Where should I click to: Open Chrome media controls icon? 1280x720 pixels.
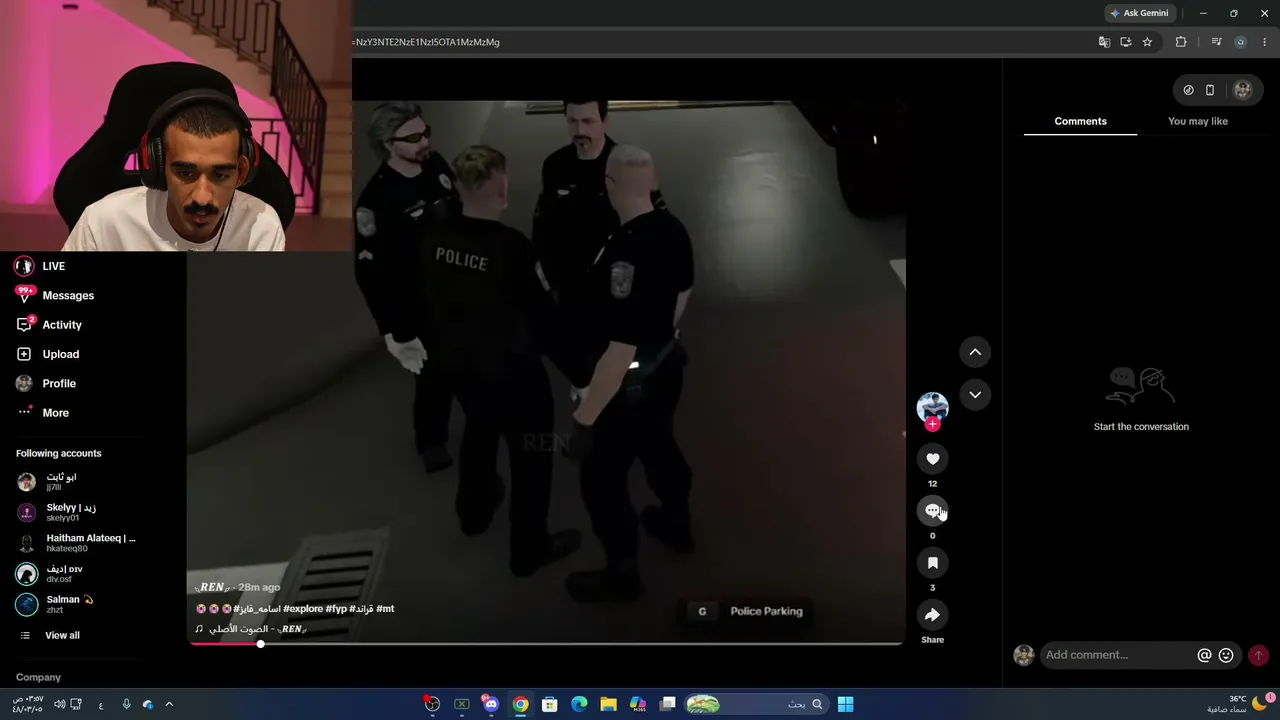[1216, 42]
